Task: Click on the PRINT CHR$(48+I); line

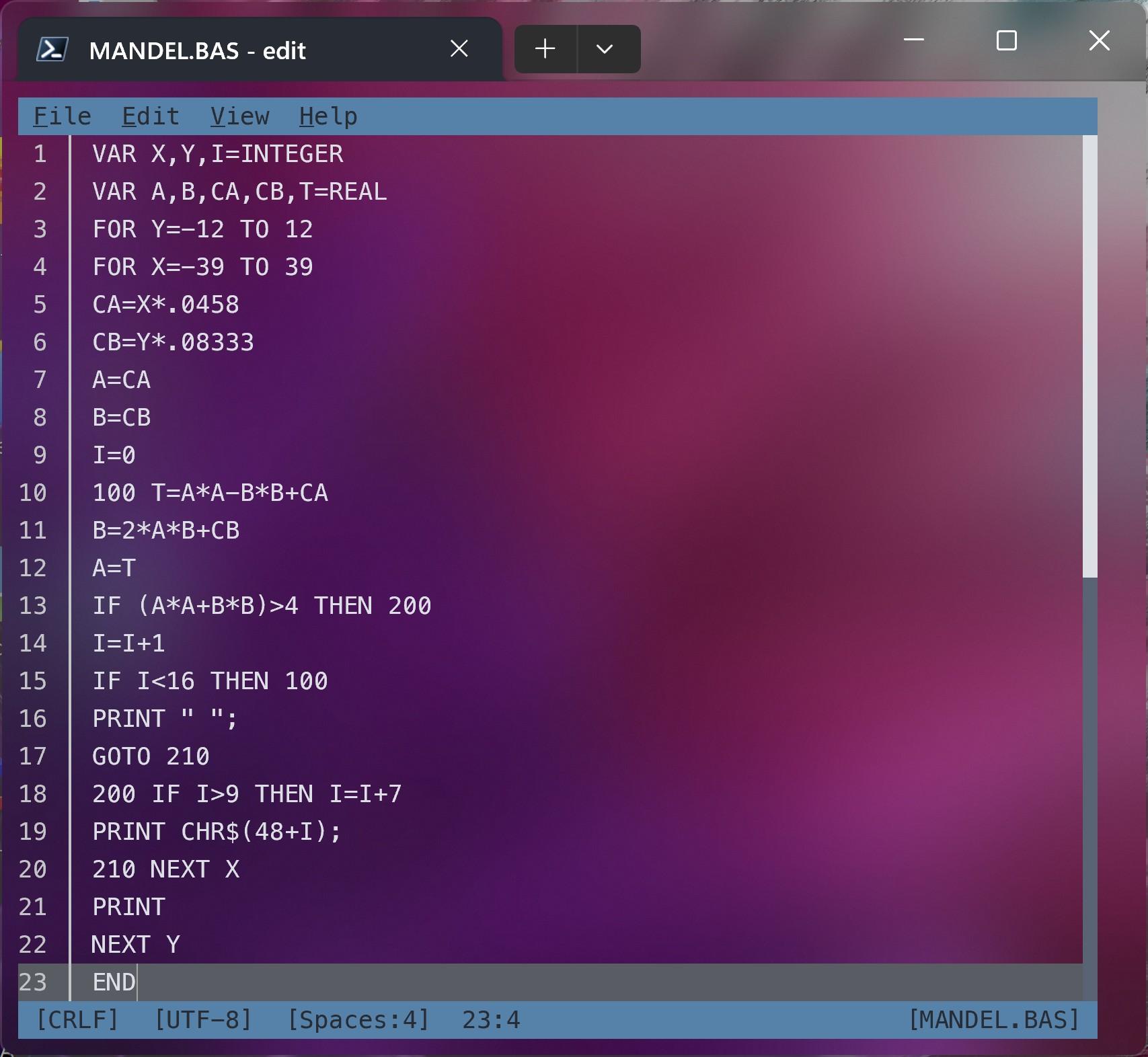Action: click(x=217, y=832)
